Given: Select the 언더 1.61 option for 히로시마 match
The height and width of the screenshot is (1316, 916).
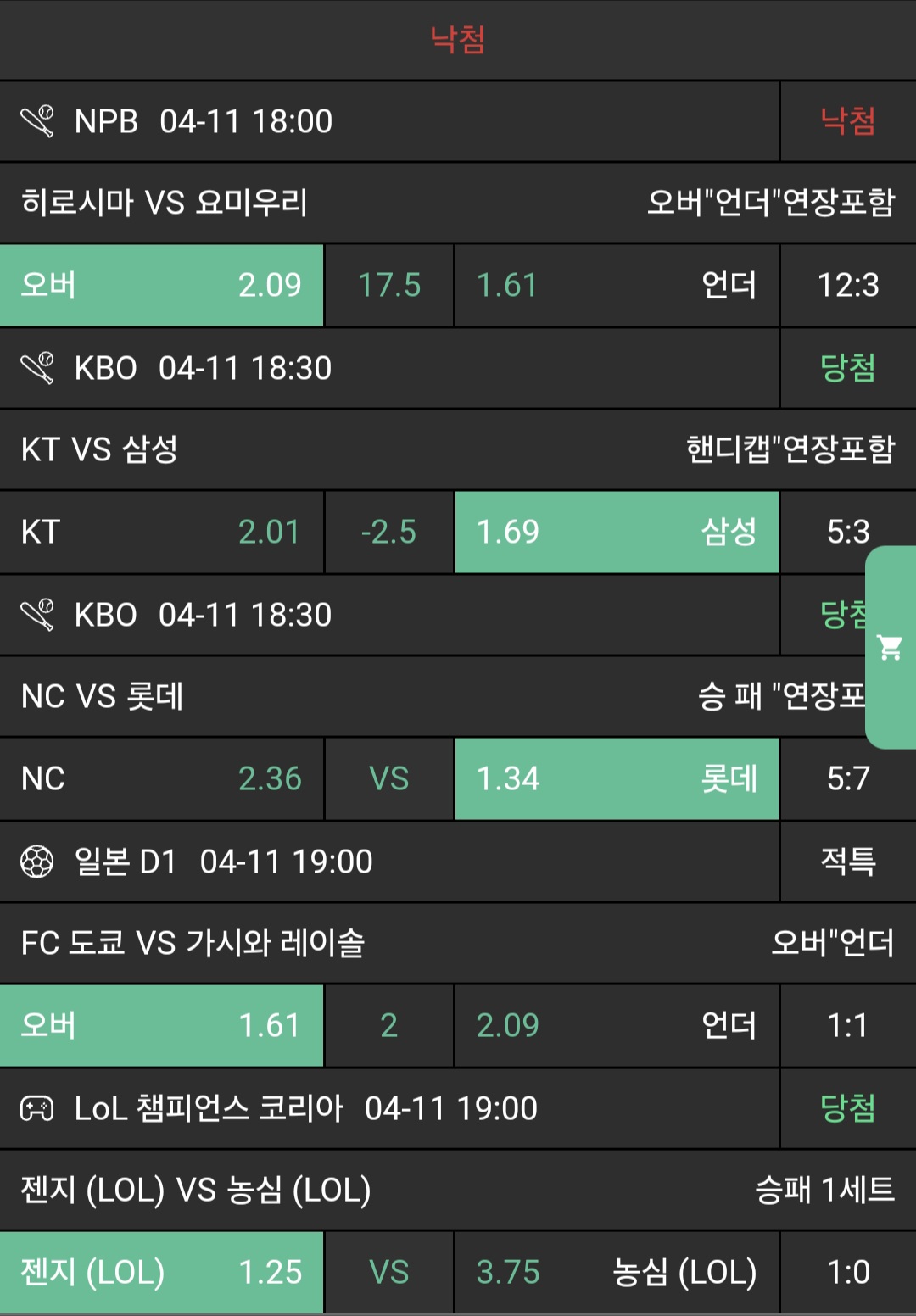Looking at the screenshot, I should click(x=616, y=286).
